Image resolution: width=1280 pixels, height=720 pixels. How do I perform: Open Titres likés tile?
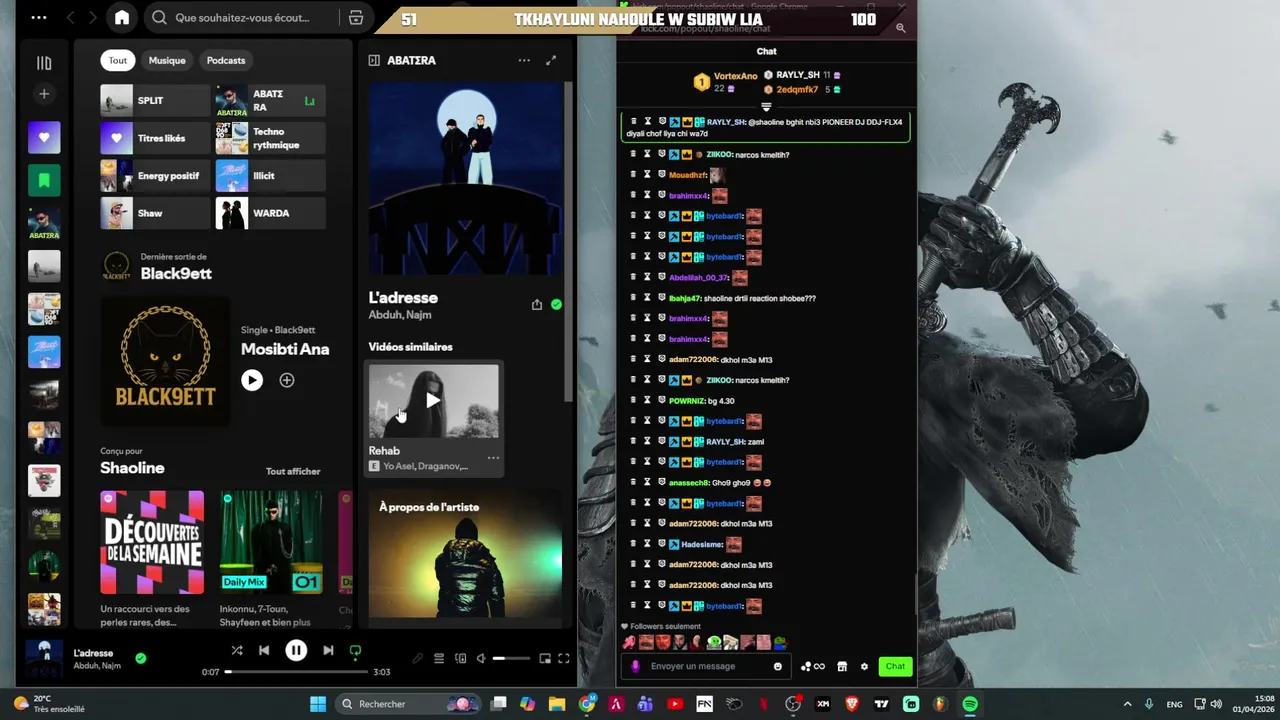(x=155, y=138)
